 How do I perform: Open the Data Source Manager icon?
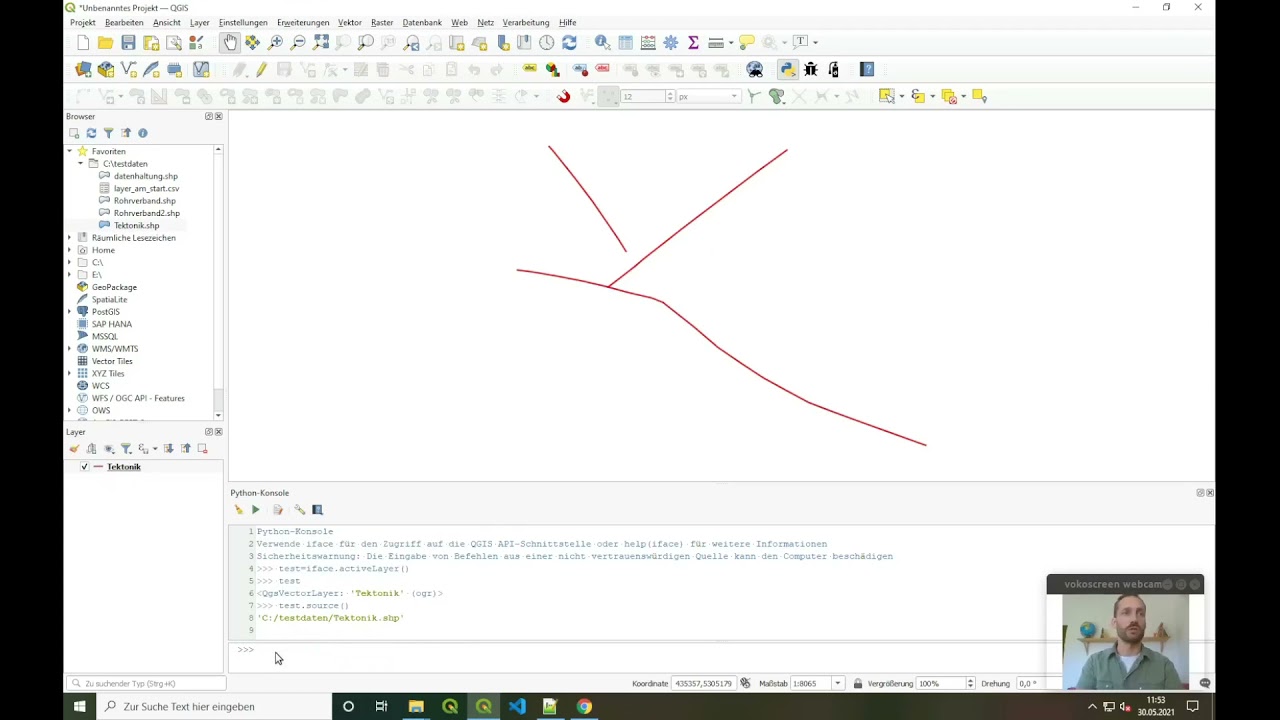click(83, 69)
